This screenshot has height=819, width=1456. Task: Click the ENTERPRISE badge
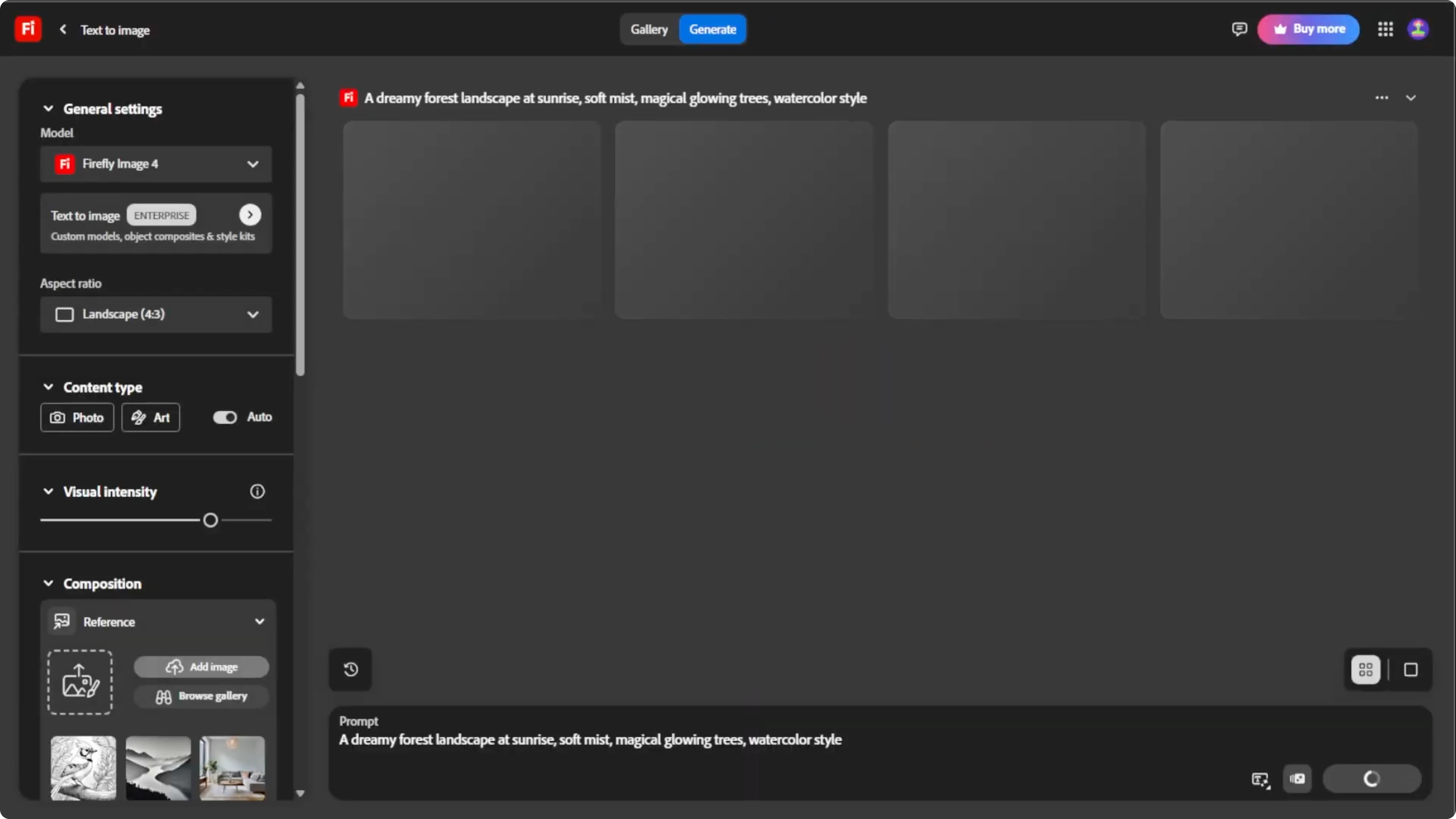(161, 215)
